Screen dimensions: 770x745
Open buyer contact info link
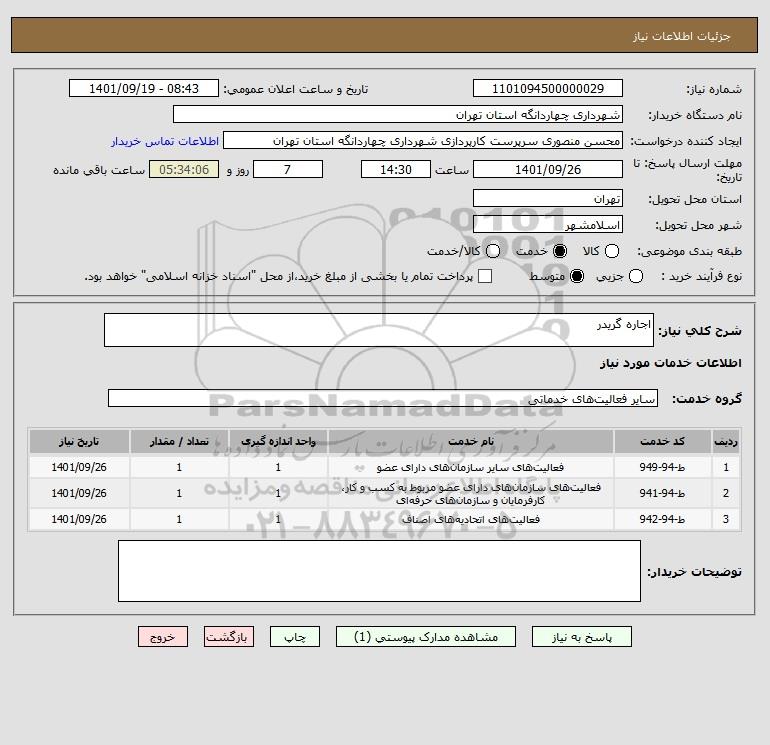pos(165,141)
